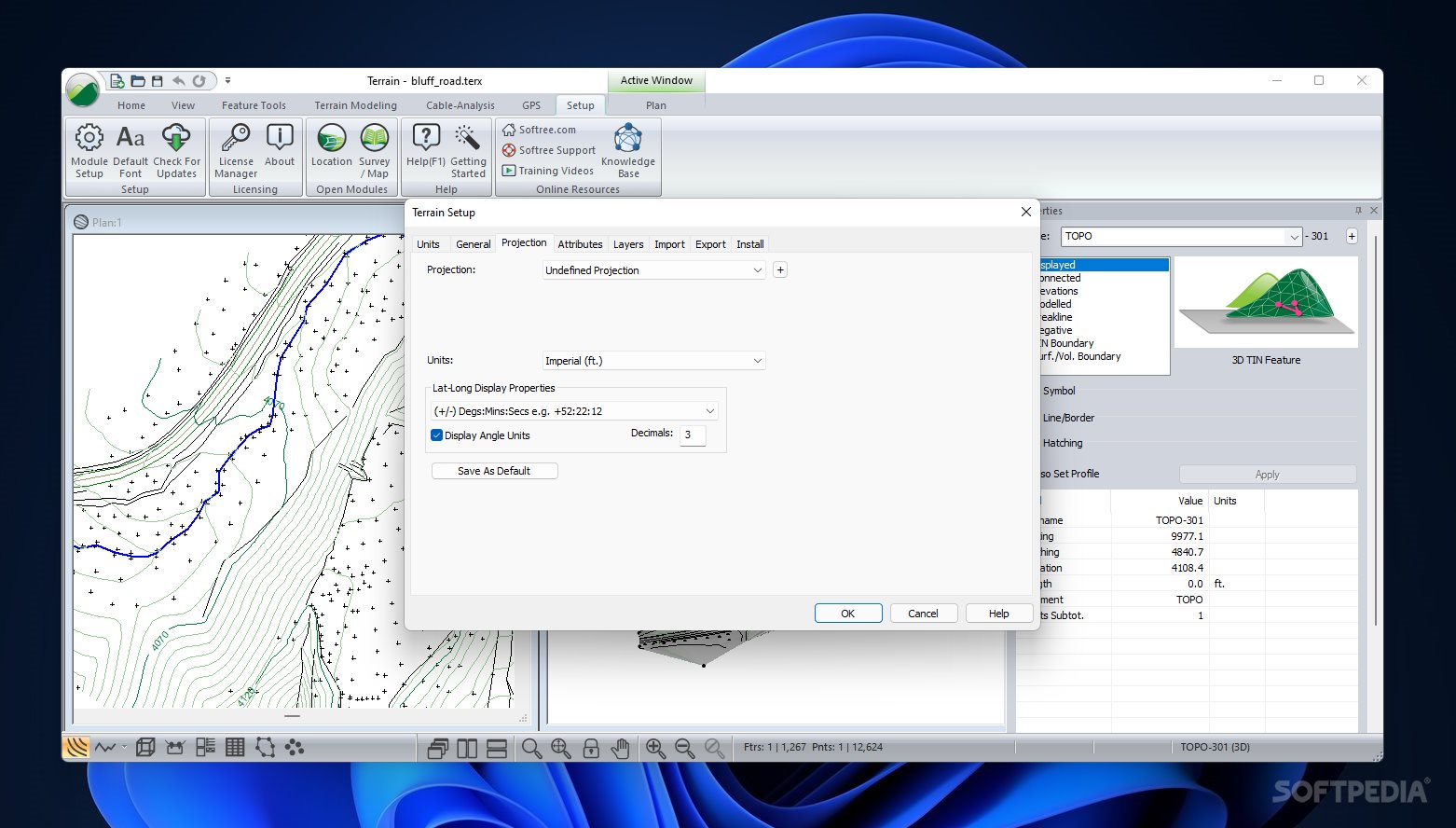The height and width of the screenshot is (828, 1456).
Task: Pin the properties panel with pushpin
Action: pos(1358,211)
